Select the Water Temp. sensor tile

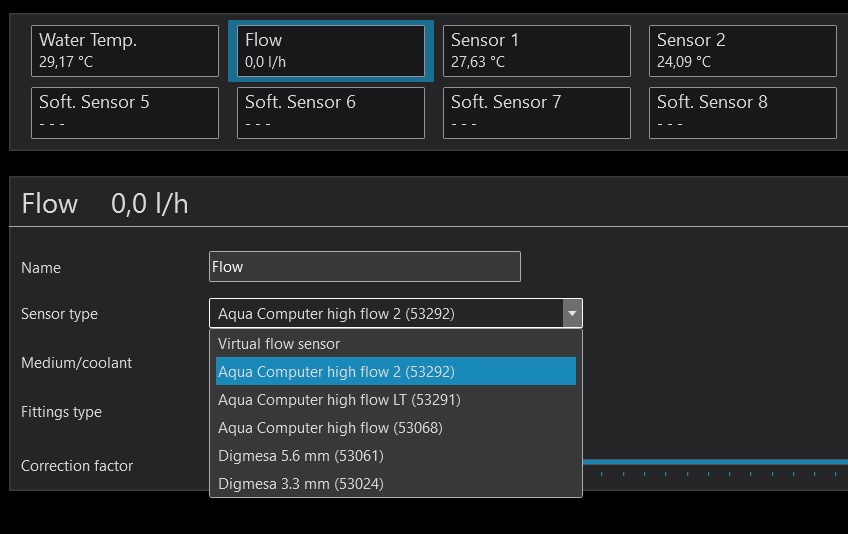[124, 51]
